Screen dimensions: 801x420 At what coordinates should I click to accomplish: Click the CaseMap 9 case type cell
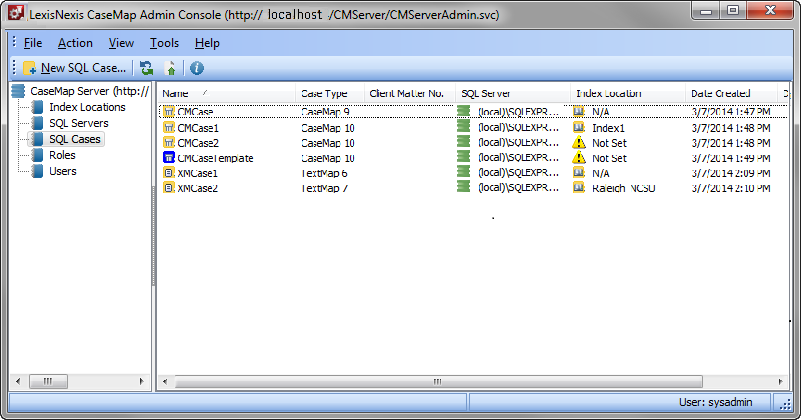[x=325, y=112]
